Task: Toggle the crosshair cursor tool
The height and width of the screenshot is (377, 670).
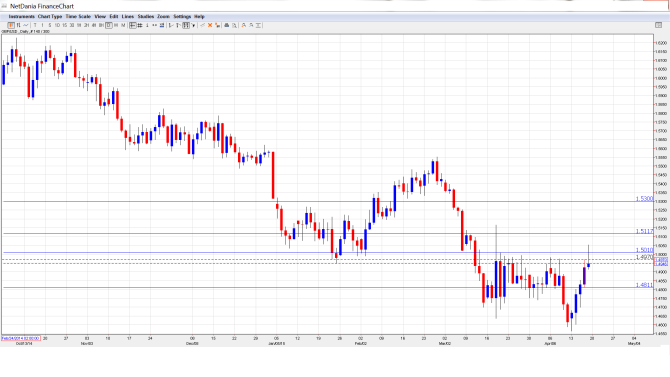Action: point(132,26)
